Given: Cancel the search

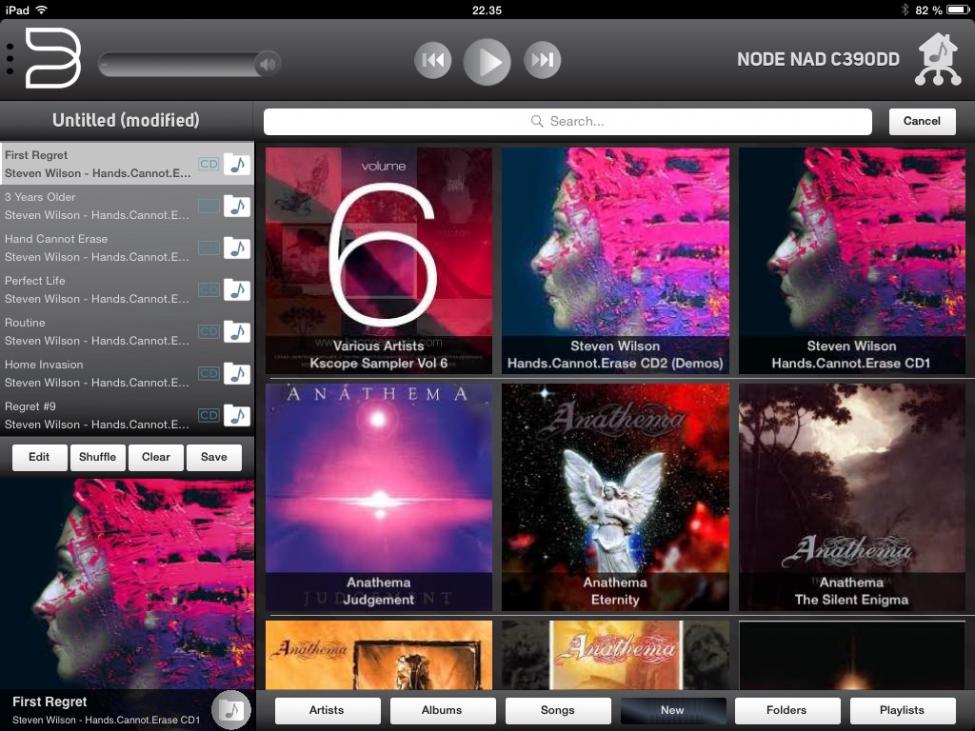Looking at the screenshot, I should (922, 121).
